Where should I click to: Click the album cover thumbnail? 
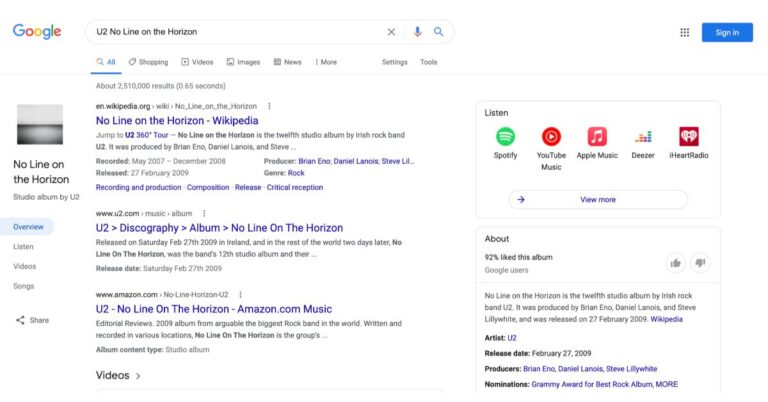pyautogui.click(x=40, y=124)
